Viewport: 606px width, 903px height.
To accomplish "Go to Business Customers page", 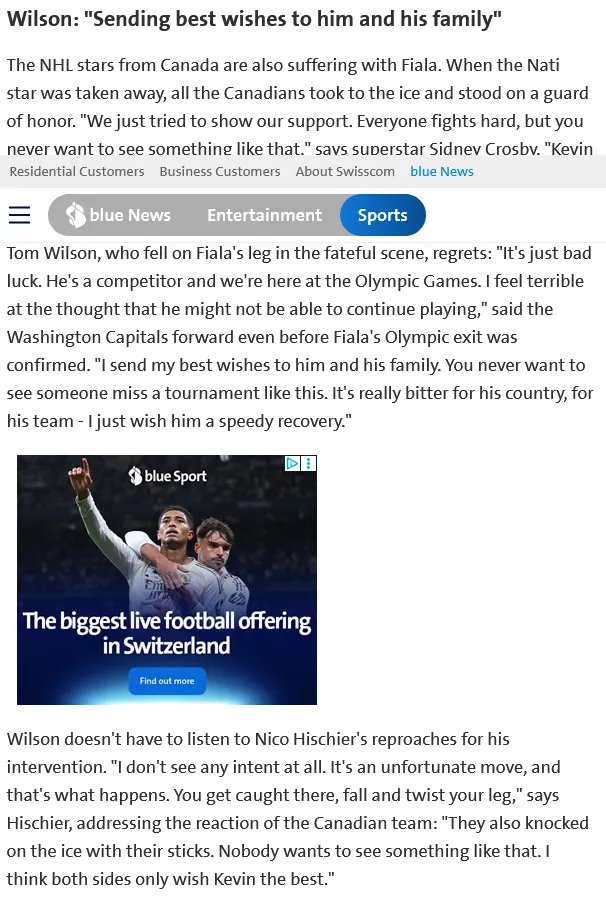I will pos(220,172).
